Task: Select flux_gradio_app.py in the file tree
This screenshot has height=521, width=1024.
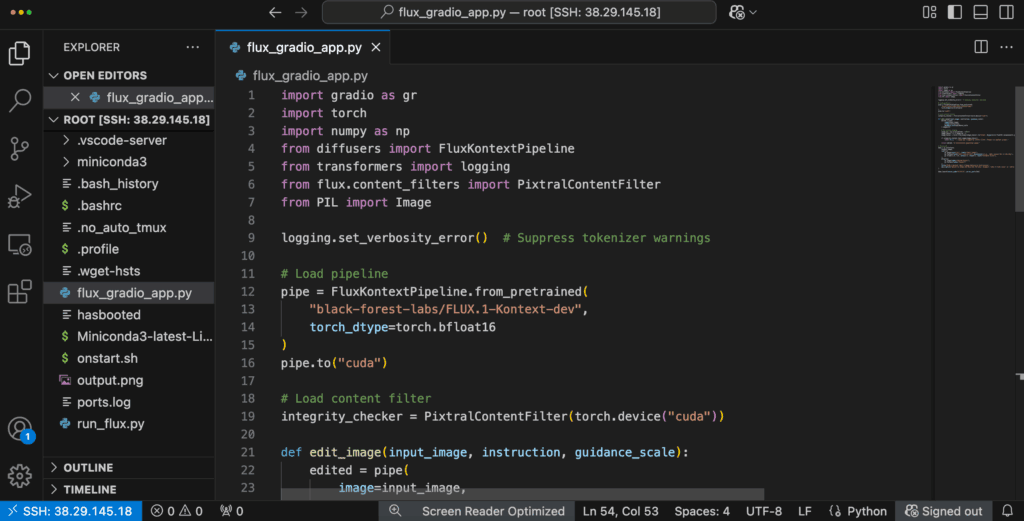Action: (x=129, y=292)
